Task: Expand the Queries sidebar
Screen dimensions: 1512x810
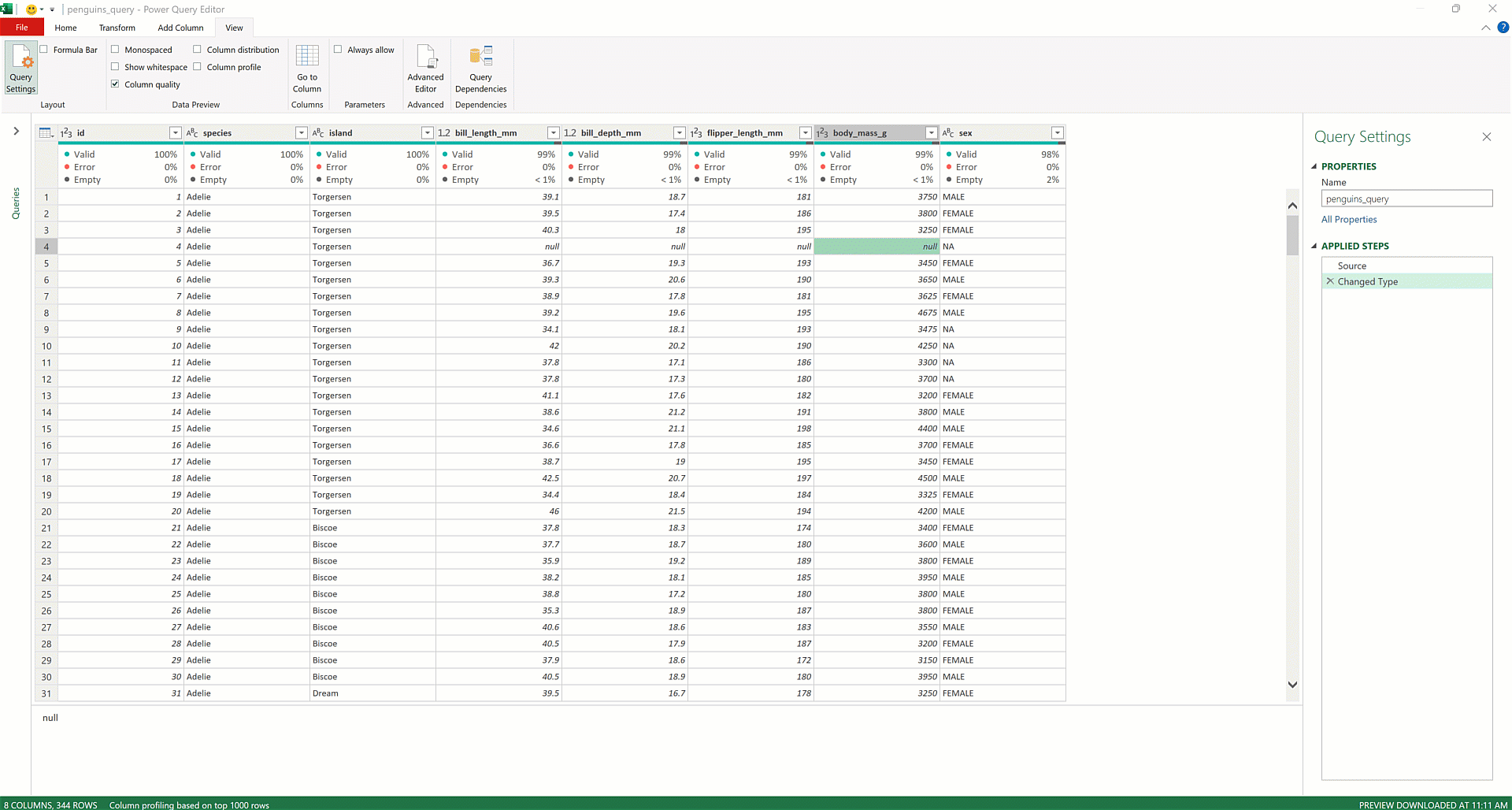Action: [17, 132]
